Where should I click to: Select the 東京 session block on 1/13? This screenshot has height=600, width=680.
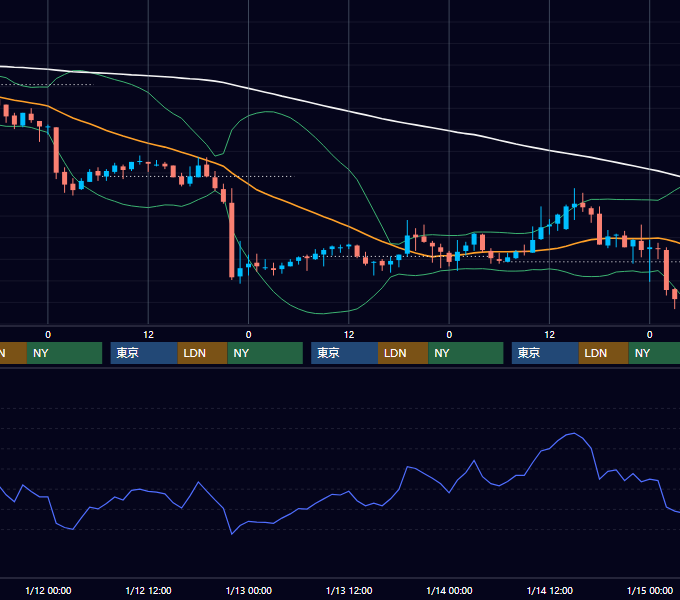(344, 353)
